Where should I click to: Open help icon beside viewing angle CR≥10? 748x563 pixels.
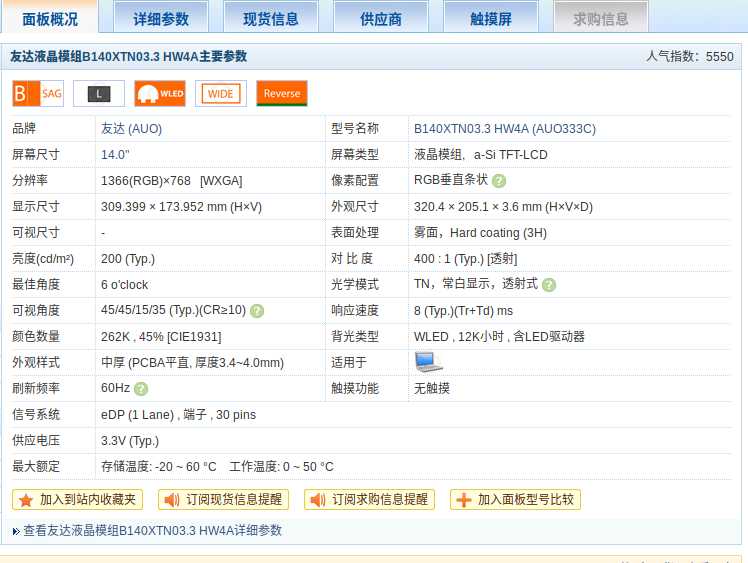257,311
